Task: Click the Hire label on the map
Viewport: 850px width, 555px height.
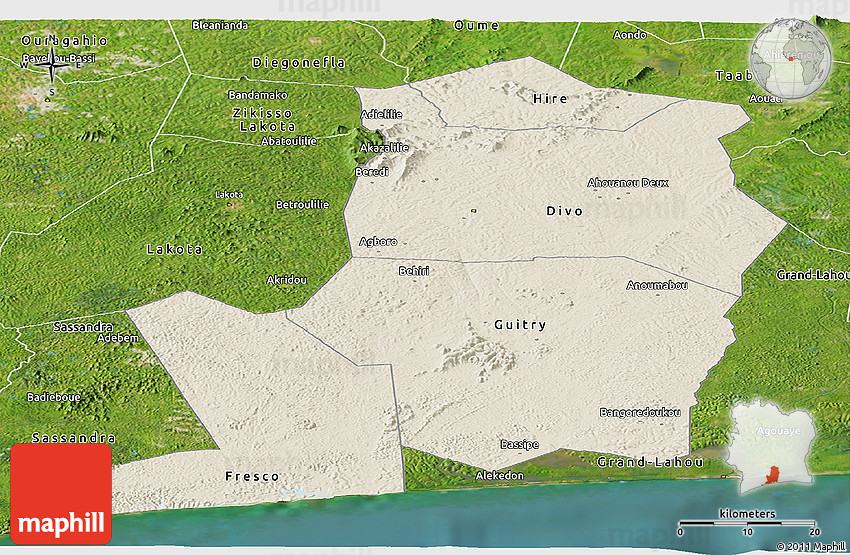Action: pos(550,98)
